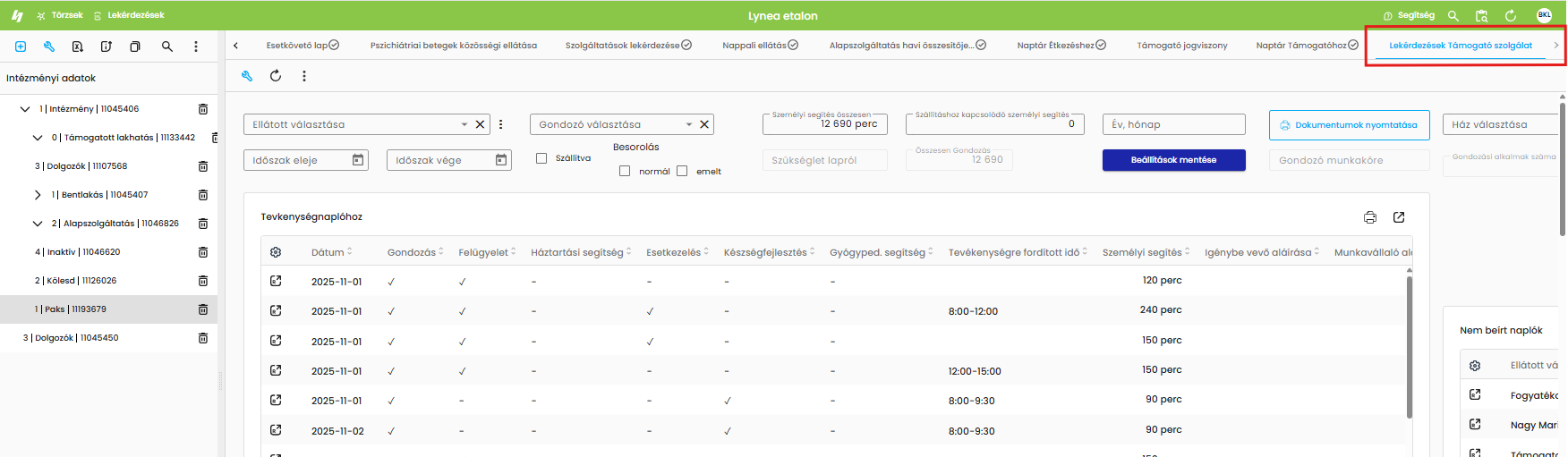The width and height of the screenshot is (1568, 457).
Task: Click the reload icon below the tab bar
Action: pos(276,76)
